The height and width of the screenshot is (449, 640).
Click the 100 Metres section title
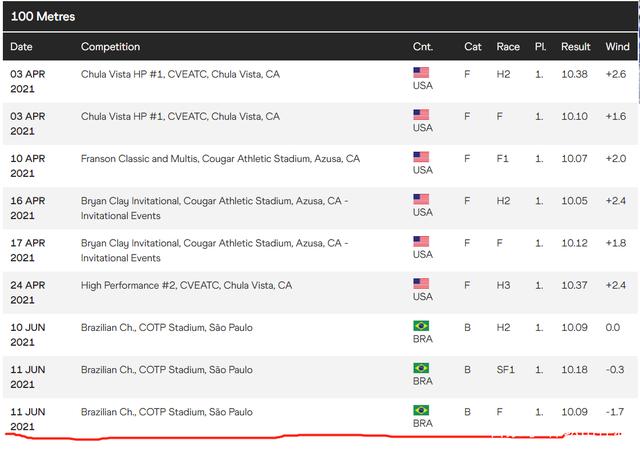coord(43,17)
